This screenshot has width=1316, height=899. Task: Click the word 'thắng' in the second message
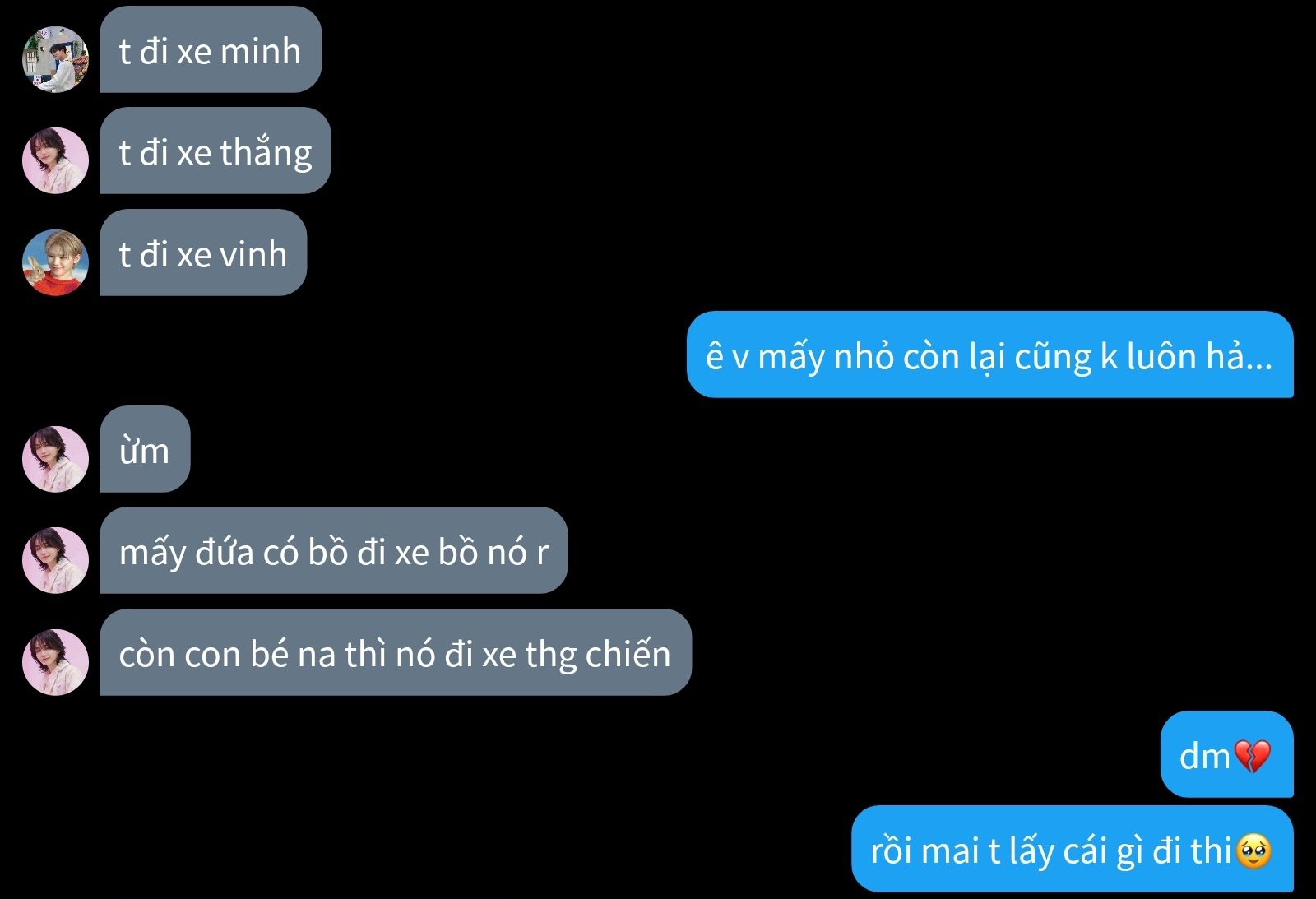coord(266,153)
